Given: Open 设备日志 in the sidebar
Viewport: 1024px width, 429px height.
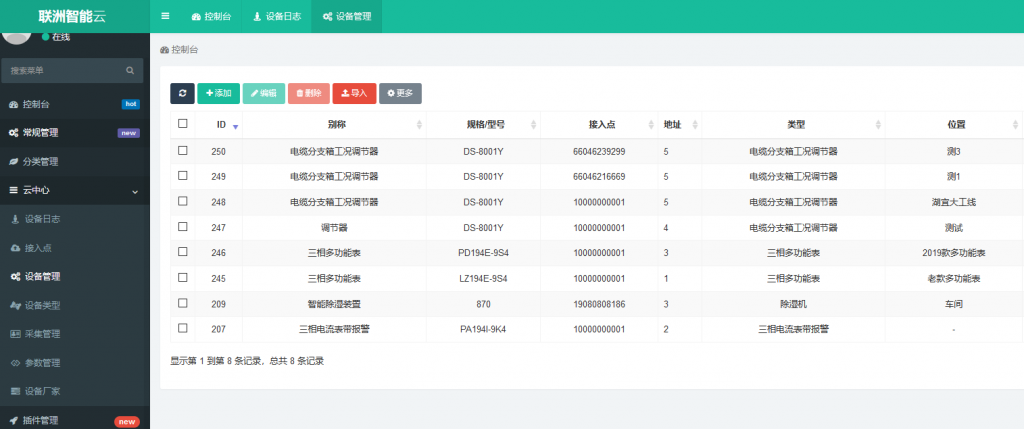Looking at the screenshot, I should tap(42, 218).
